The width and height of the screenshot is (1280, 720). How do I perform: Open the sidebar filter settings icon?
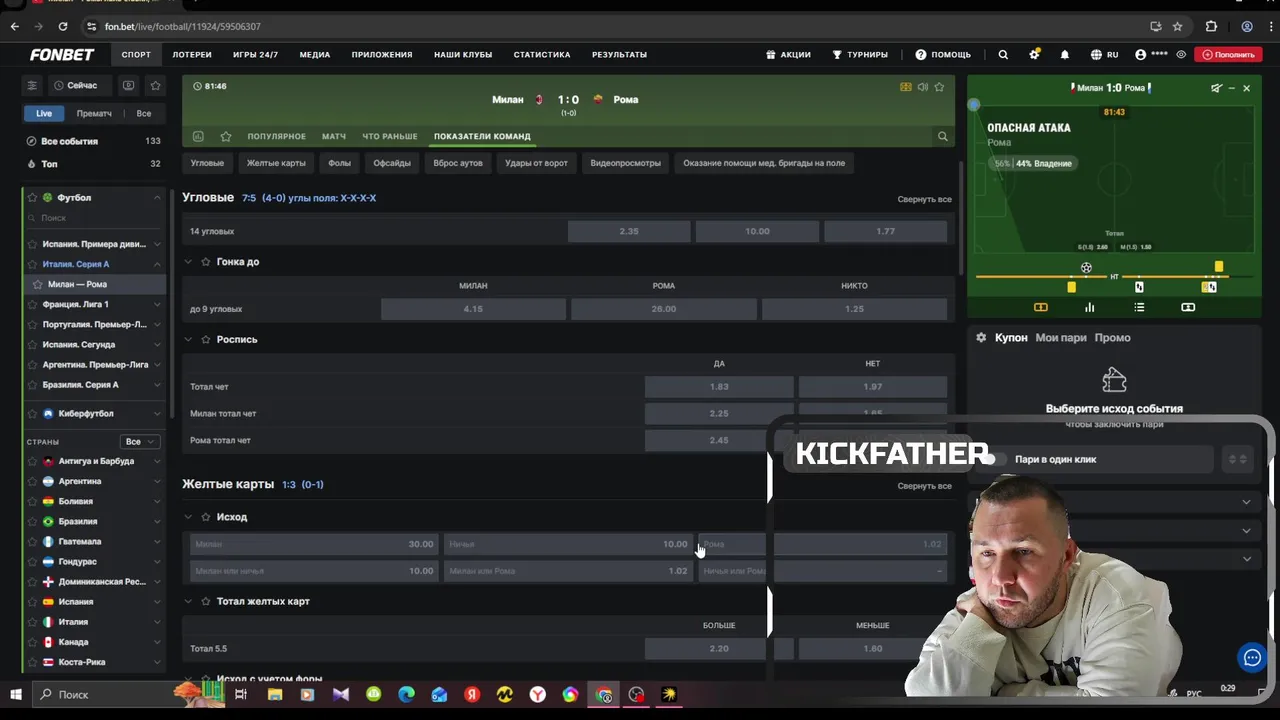pos(32,86)
